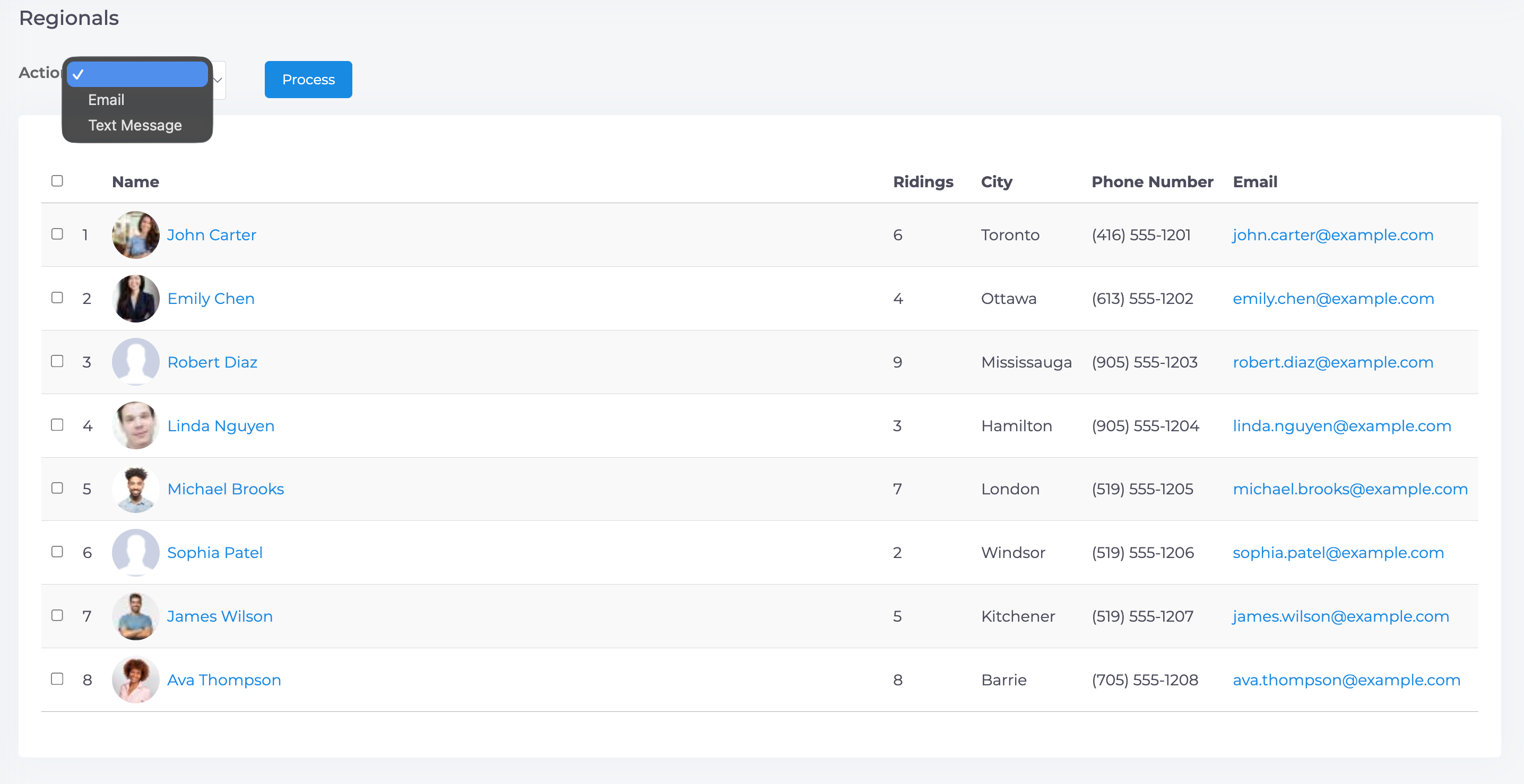Image resolution: width=1524 pixels, height=784 pixels.
Task: Click phone number (519) 555-1206
Action: (1142, 552)
